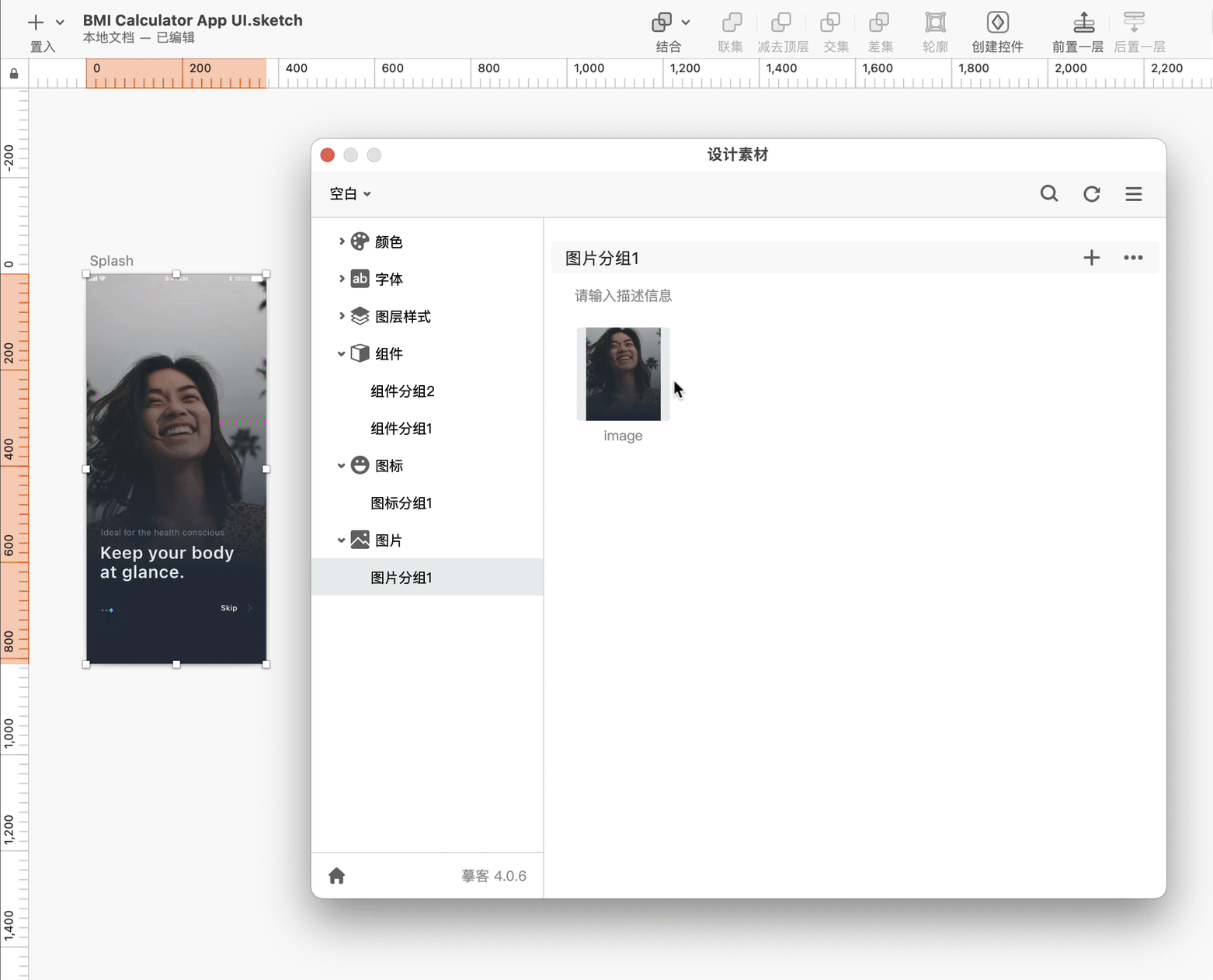This screenshot has width=1213, height=980.
Task: Select 组件分组2 in the sidebar
Action: click(402, 391)
